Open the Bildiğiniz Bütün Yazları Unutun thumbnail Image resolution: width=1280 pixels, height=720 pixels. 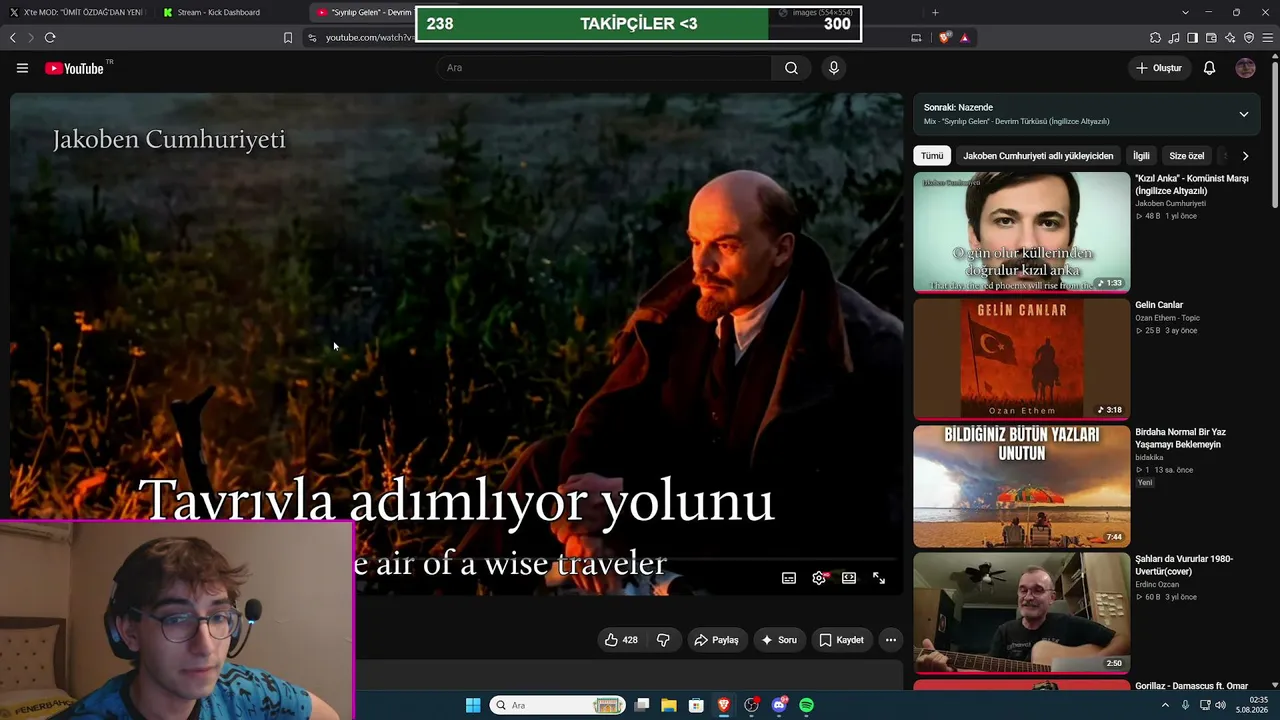pos(1021,486)
